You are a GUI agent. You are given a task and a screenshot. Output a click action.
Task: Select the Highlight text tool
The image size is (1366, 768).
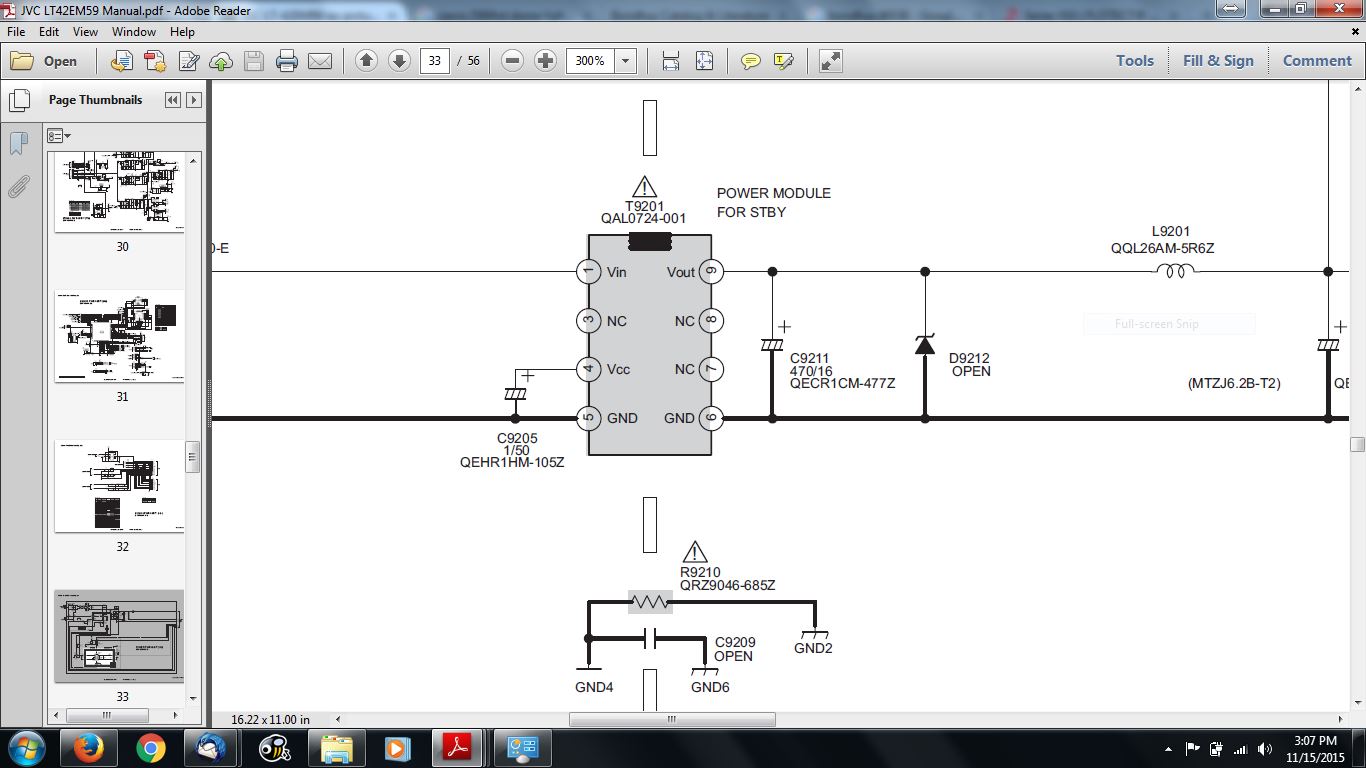[x=783, y=61]
